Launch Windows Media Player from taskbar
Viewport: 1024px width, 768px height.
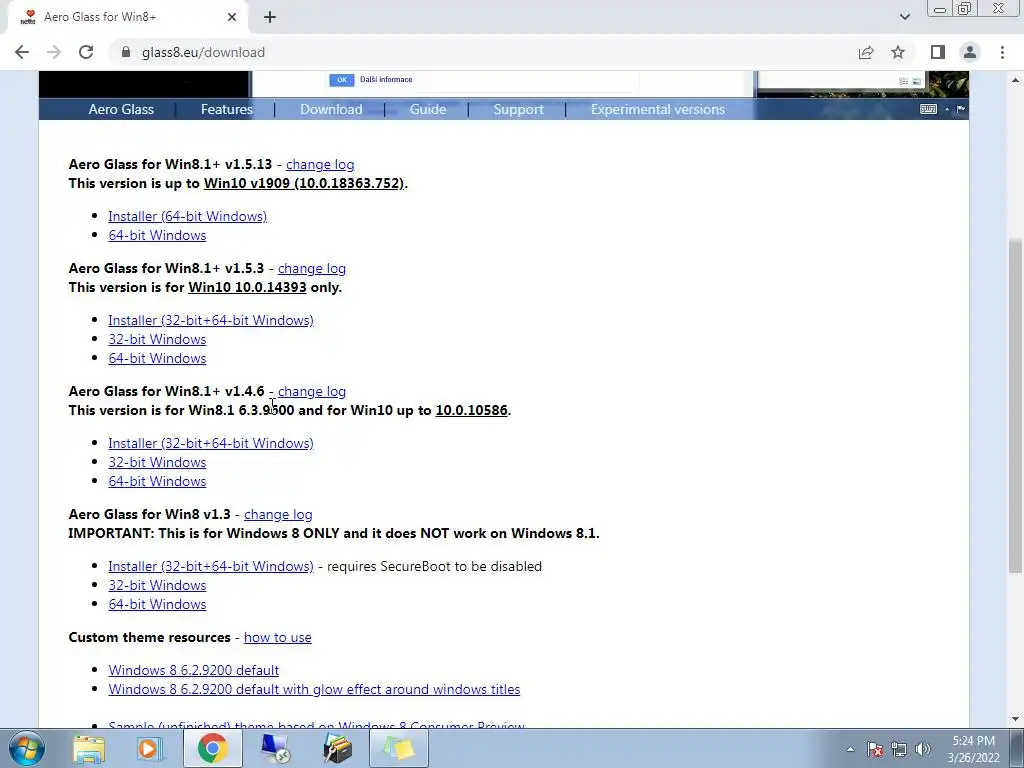[x=150, y=748]
